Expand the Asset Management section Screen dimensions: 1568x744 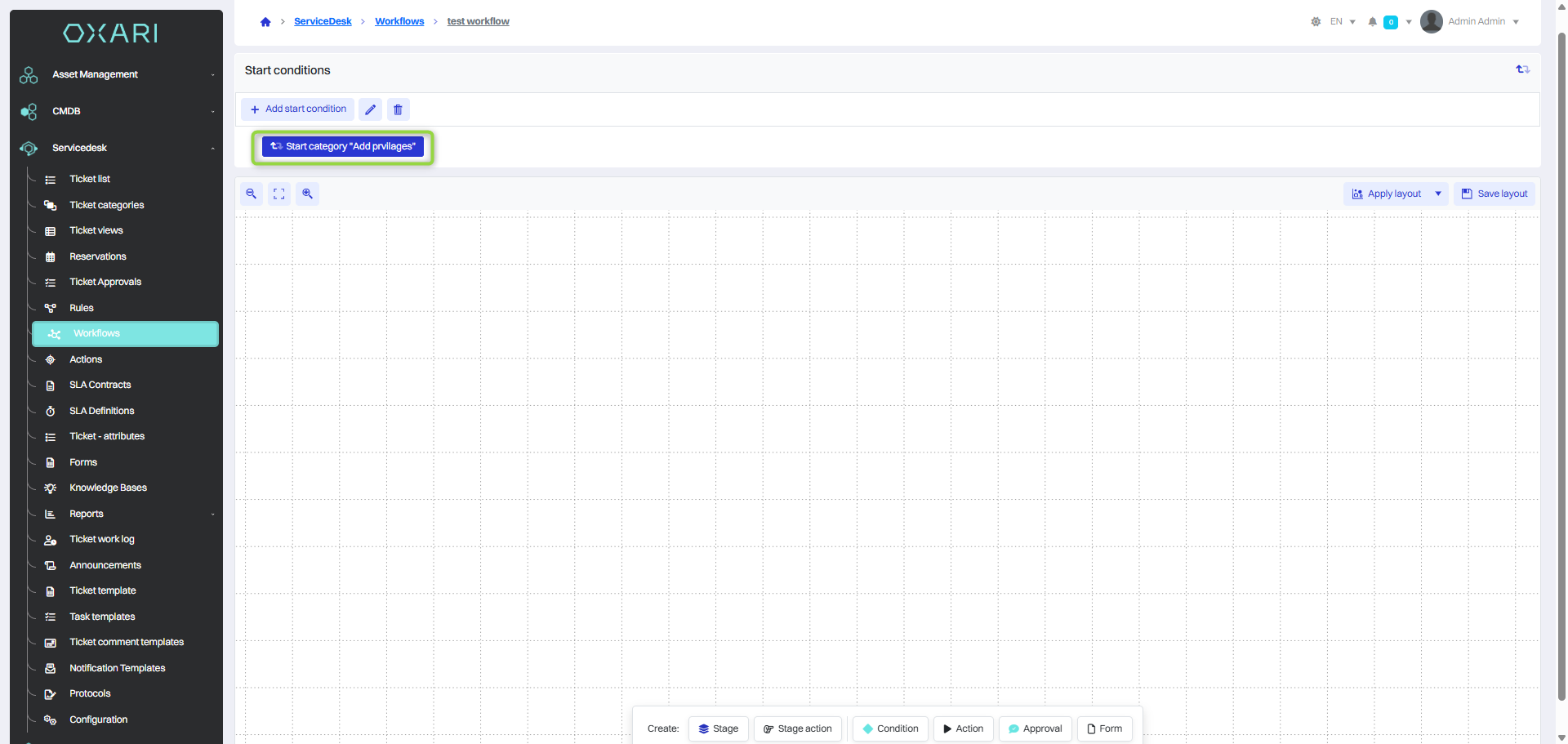point(212,74)
